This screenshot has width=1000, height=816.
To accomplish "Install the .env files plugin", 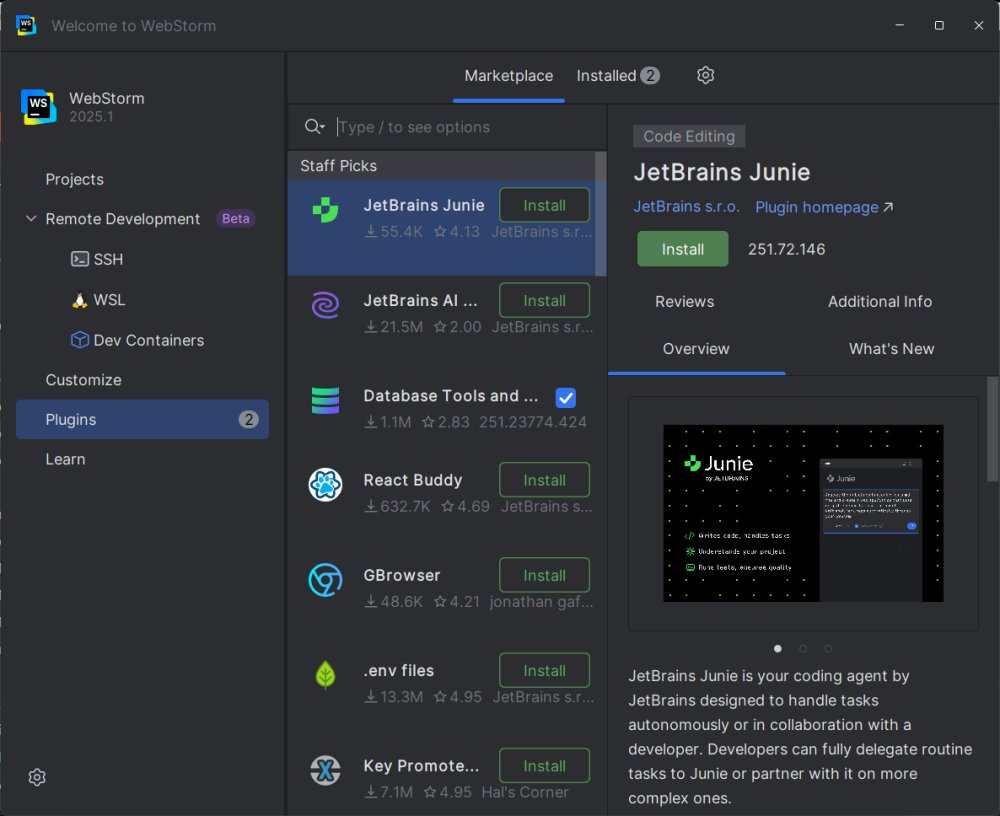I will [544, 671].
